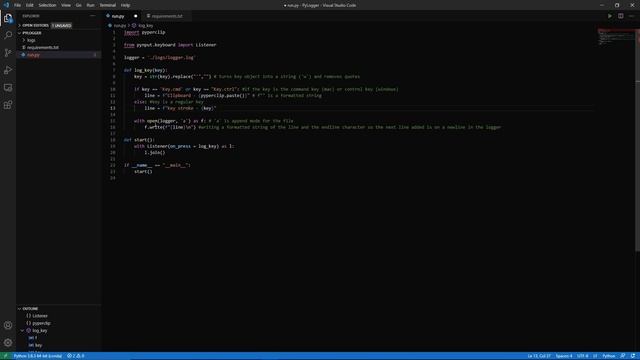Click the VS Code logo icon
640x360 pixels.
point(6,5)
